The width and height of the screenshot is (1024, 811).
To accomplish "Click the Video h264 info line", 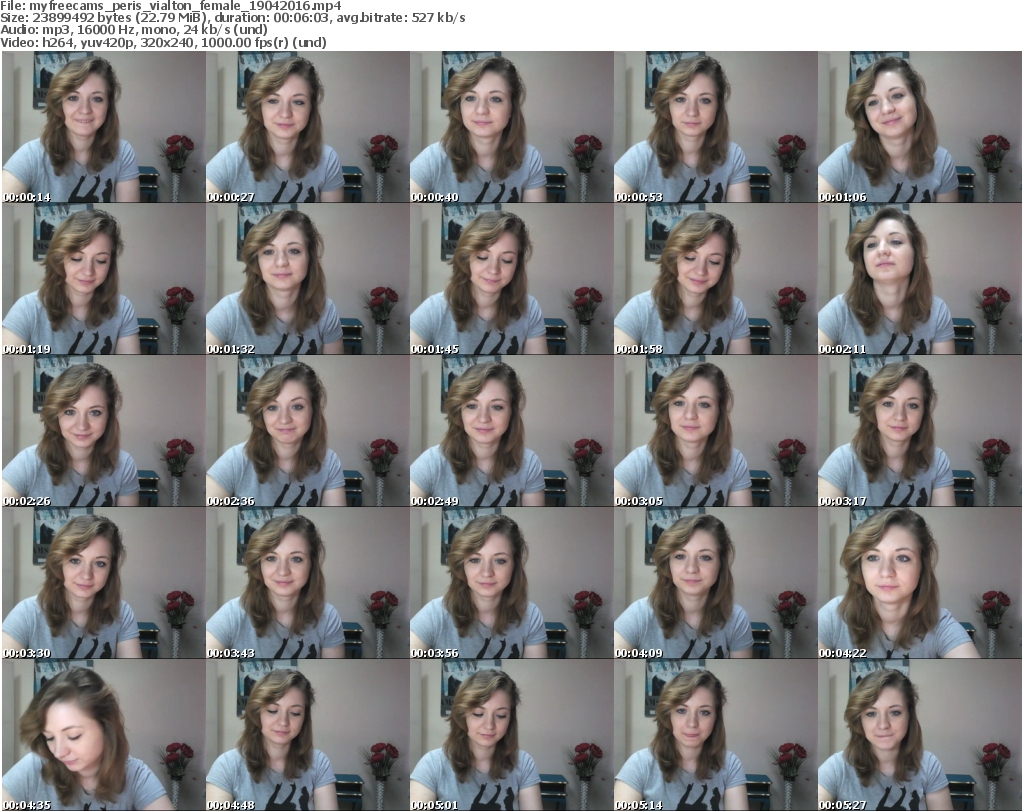I will click(163, 42).
